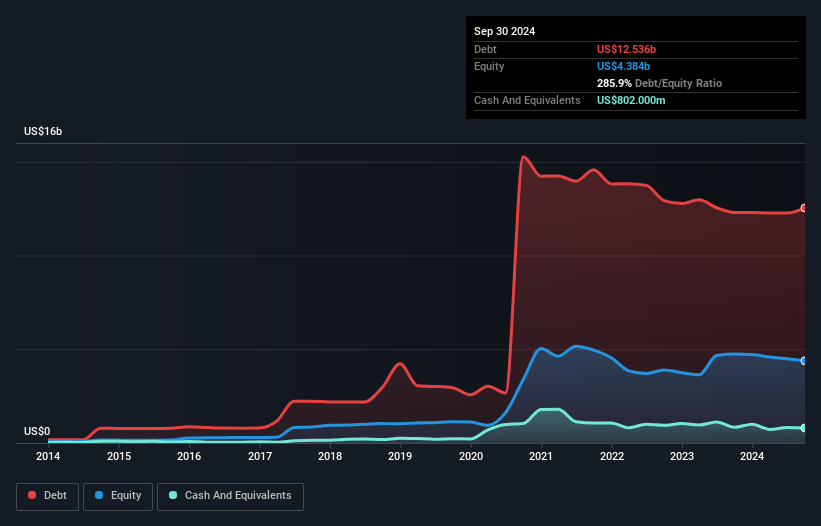This screenshot has width=821, height=526.
Task: Click the 2019 x-axis label
Action: pos(400,456)
